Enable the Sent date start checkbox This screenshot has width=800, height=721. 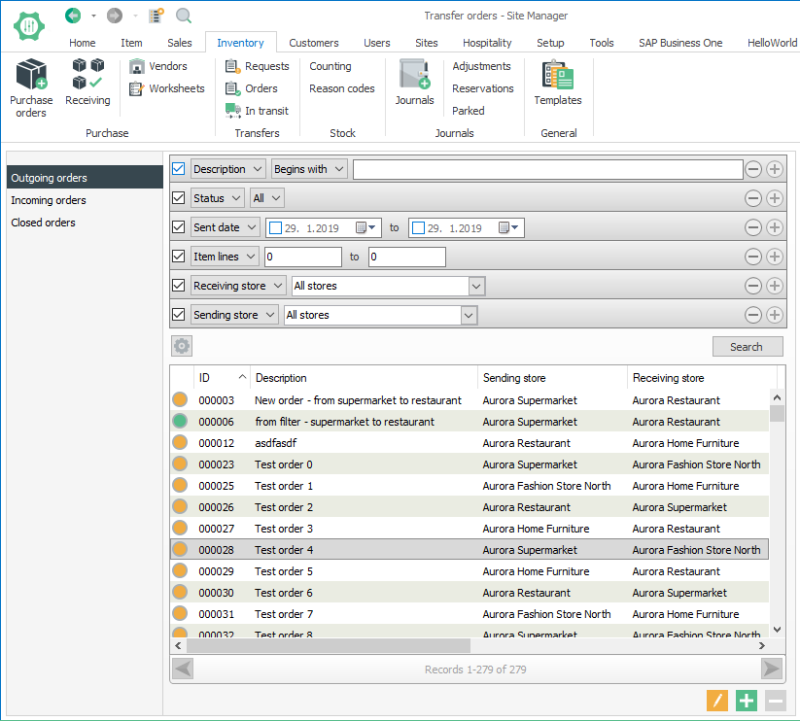275,228
